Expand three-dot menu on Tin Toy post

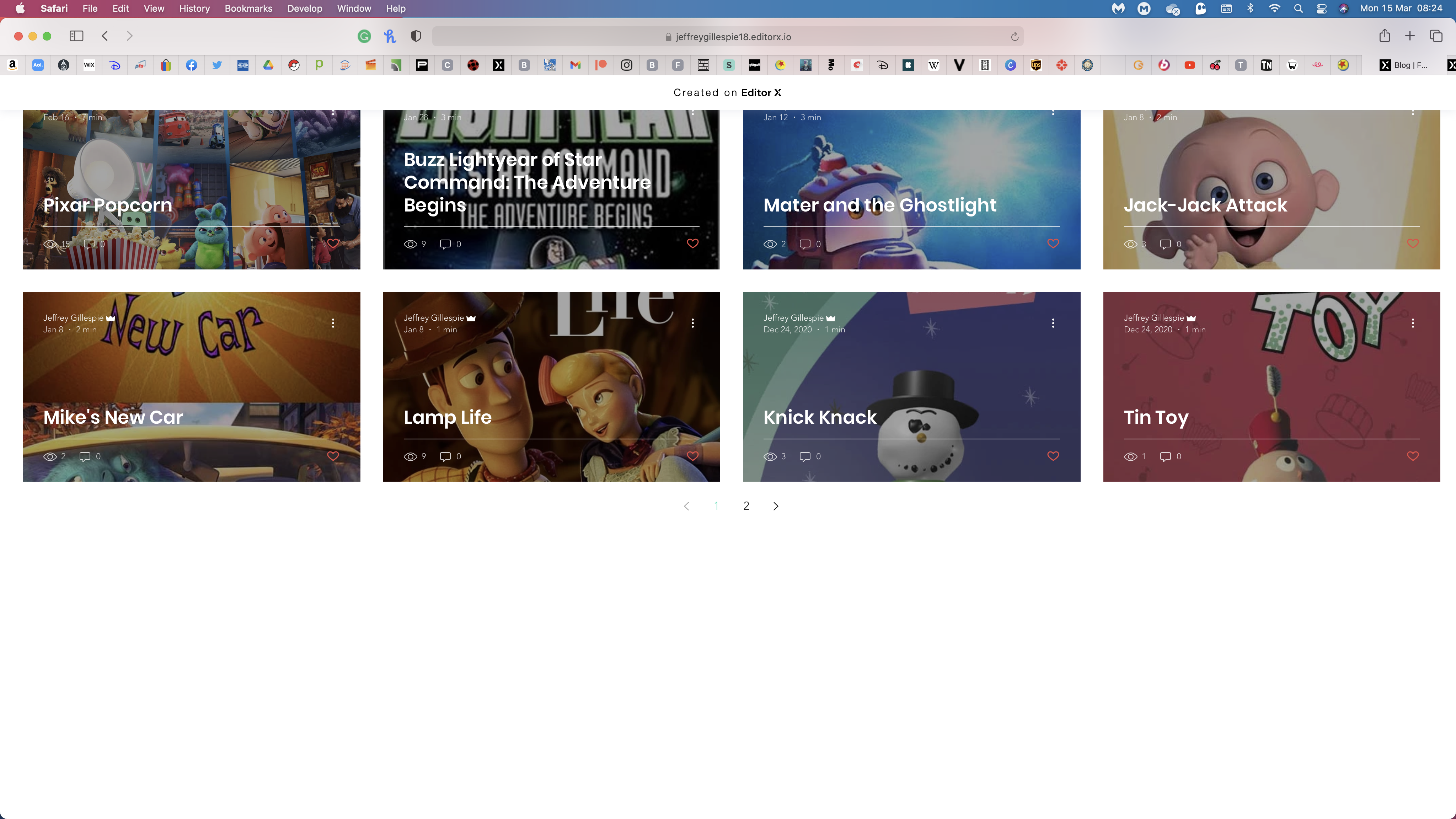1413,323
